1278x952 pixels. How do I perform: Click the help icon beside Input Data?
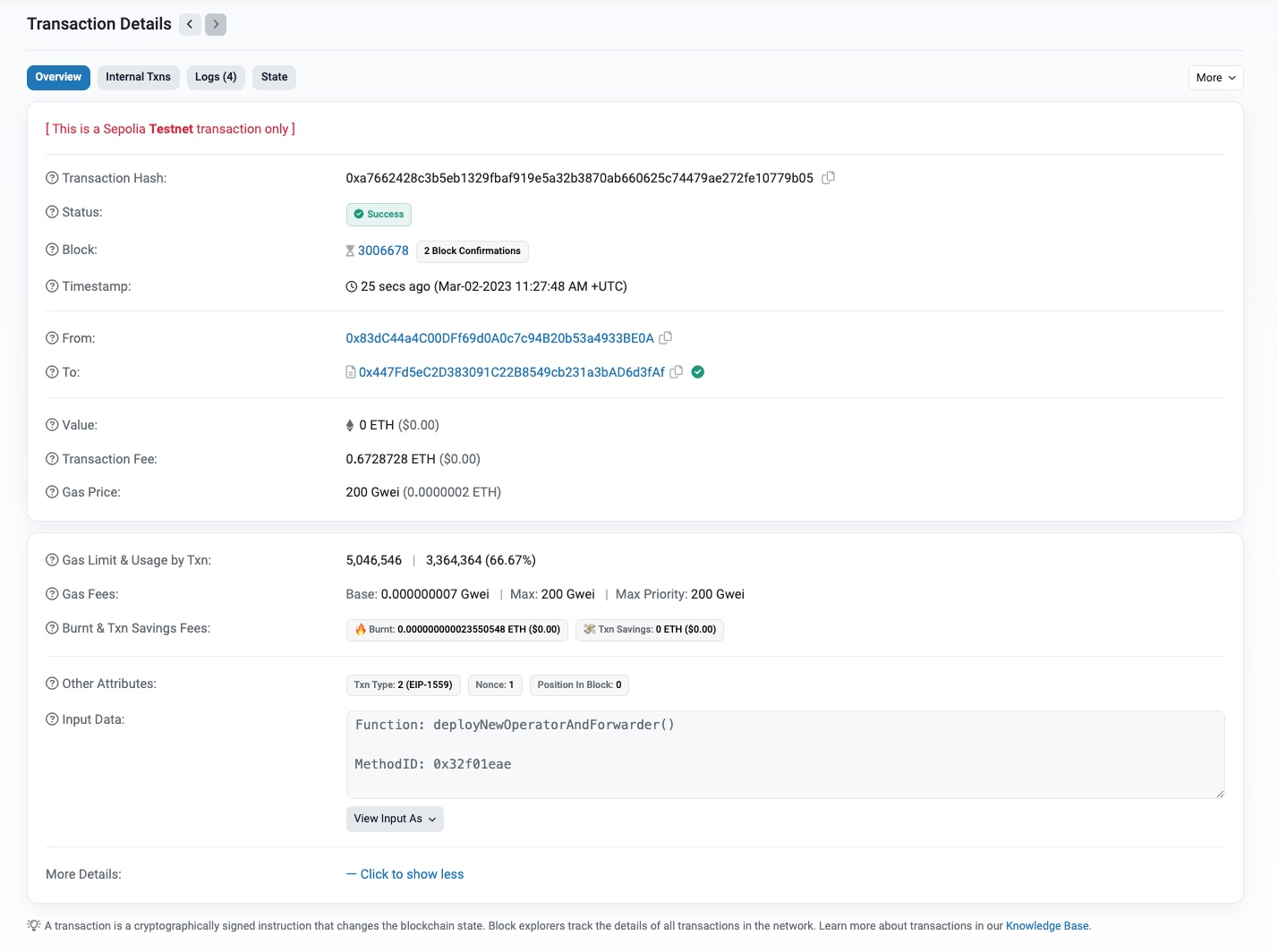click(x=52, y=719)
